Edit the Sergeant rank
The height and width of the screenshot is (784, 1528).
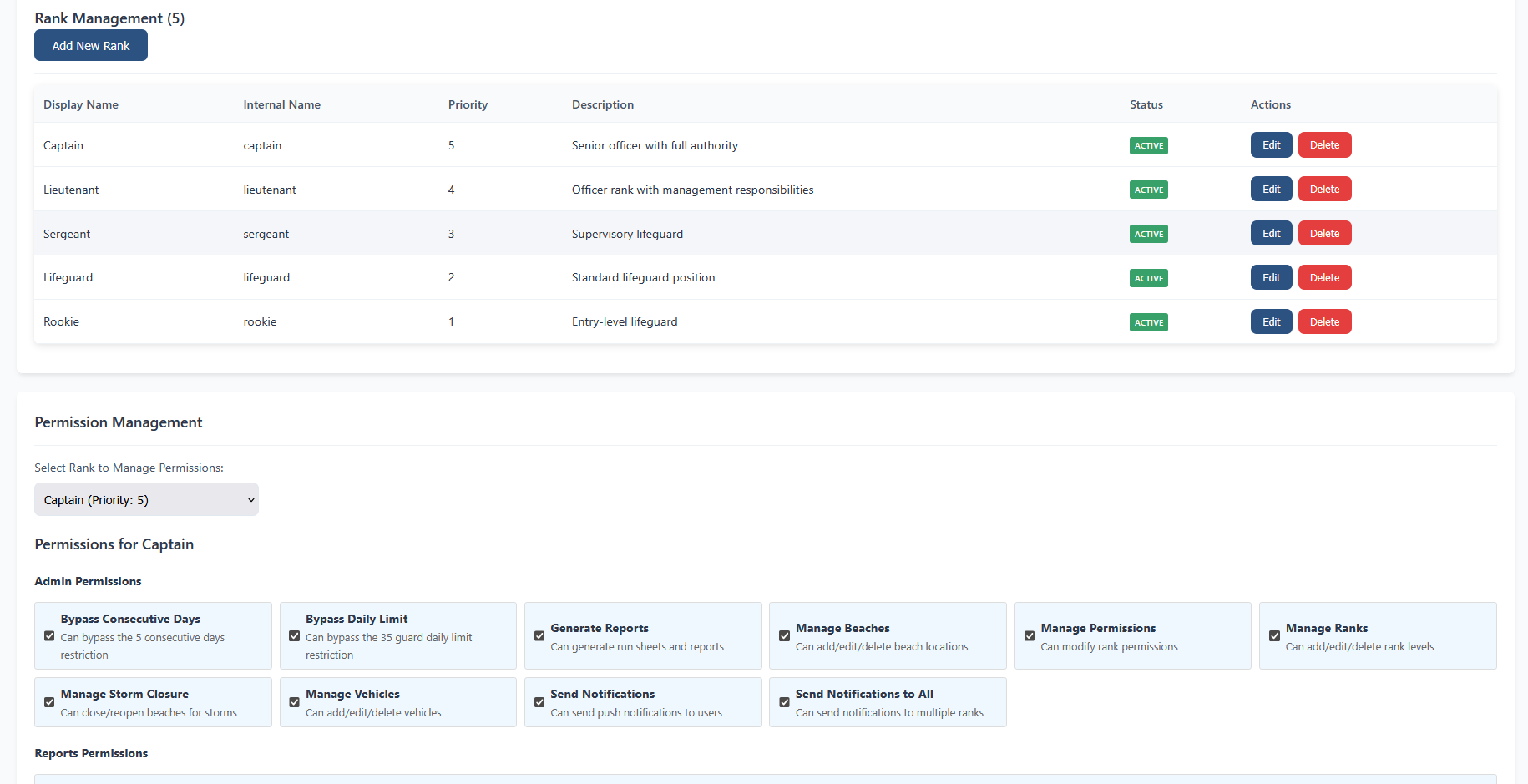click(x=1270, y=233)
